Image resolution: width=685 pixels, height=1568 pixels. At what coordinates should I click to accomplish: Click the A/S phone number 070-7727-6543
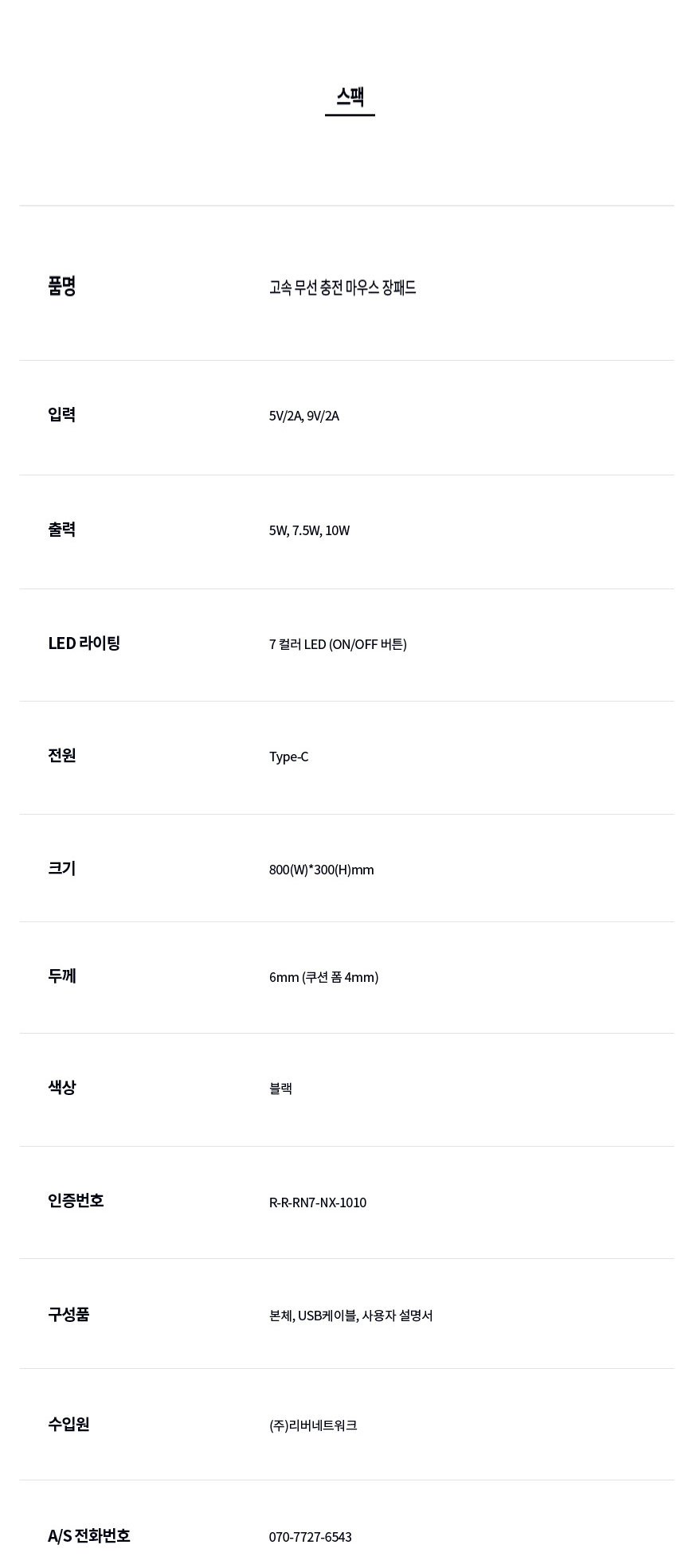[x=310, y=1537]
